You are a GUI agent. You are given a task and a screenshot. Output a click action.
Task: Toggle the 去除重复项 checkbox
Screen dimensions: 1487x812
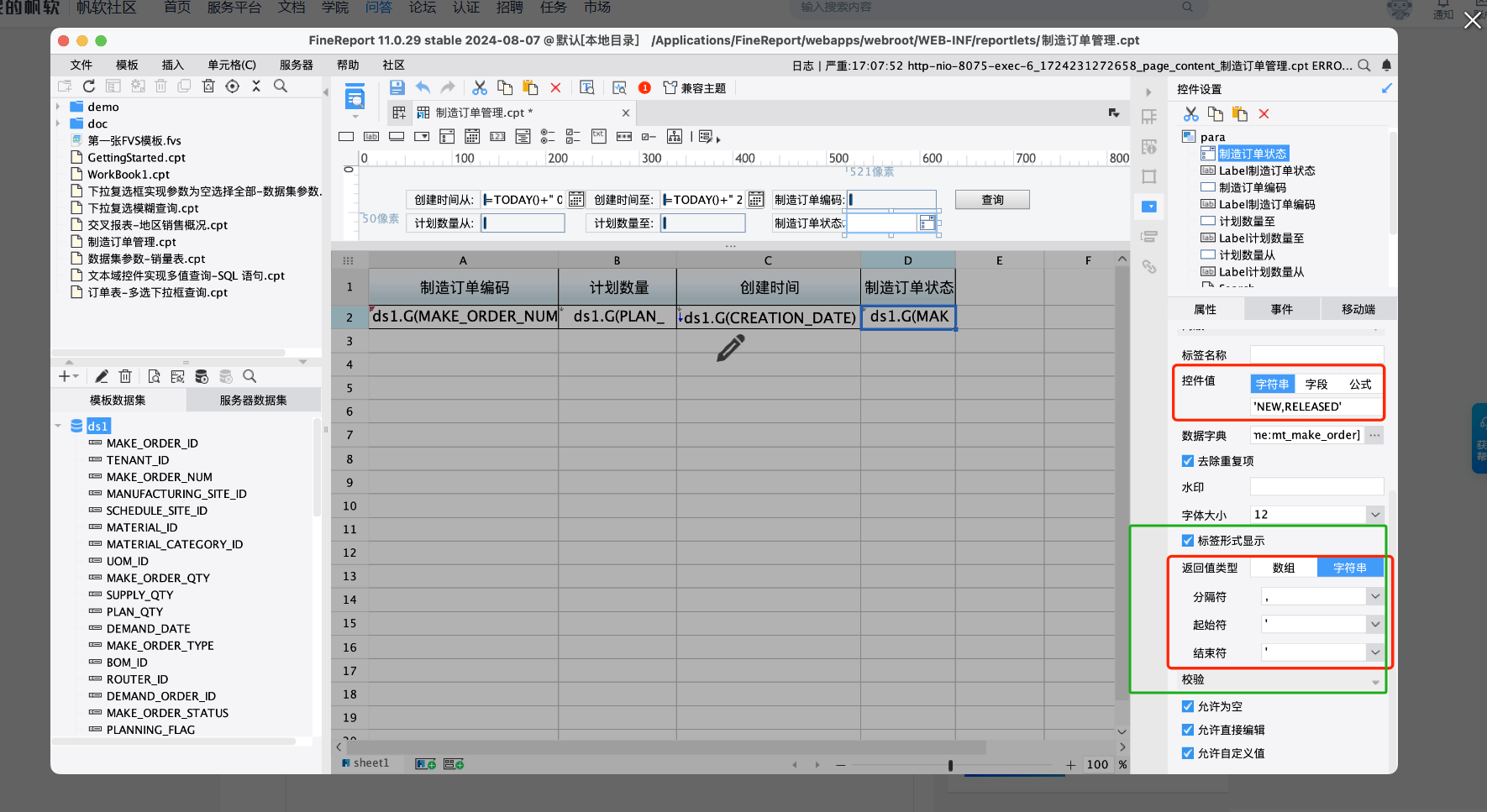click(x=1188, y=461)
